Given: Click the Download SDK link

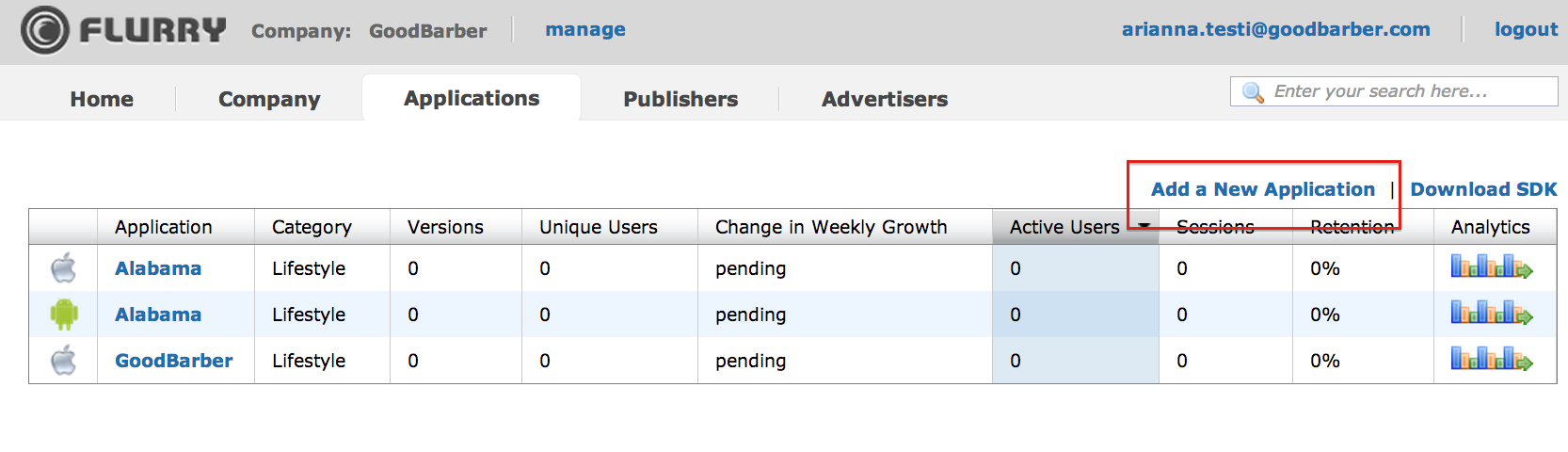Looking at the screenshot, I should tap(1483, 189).
